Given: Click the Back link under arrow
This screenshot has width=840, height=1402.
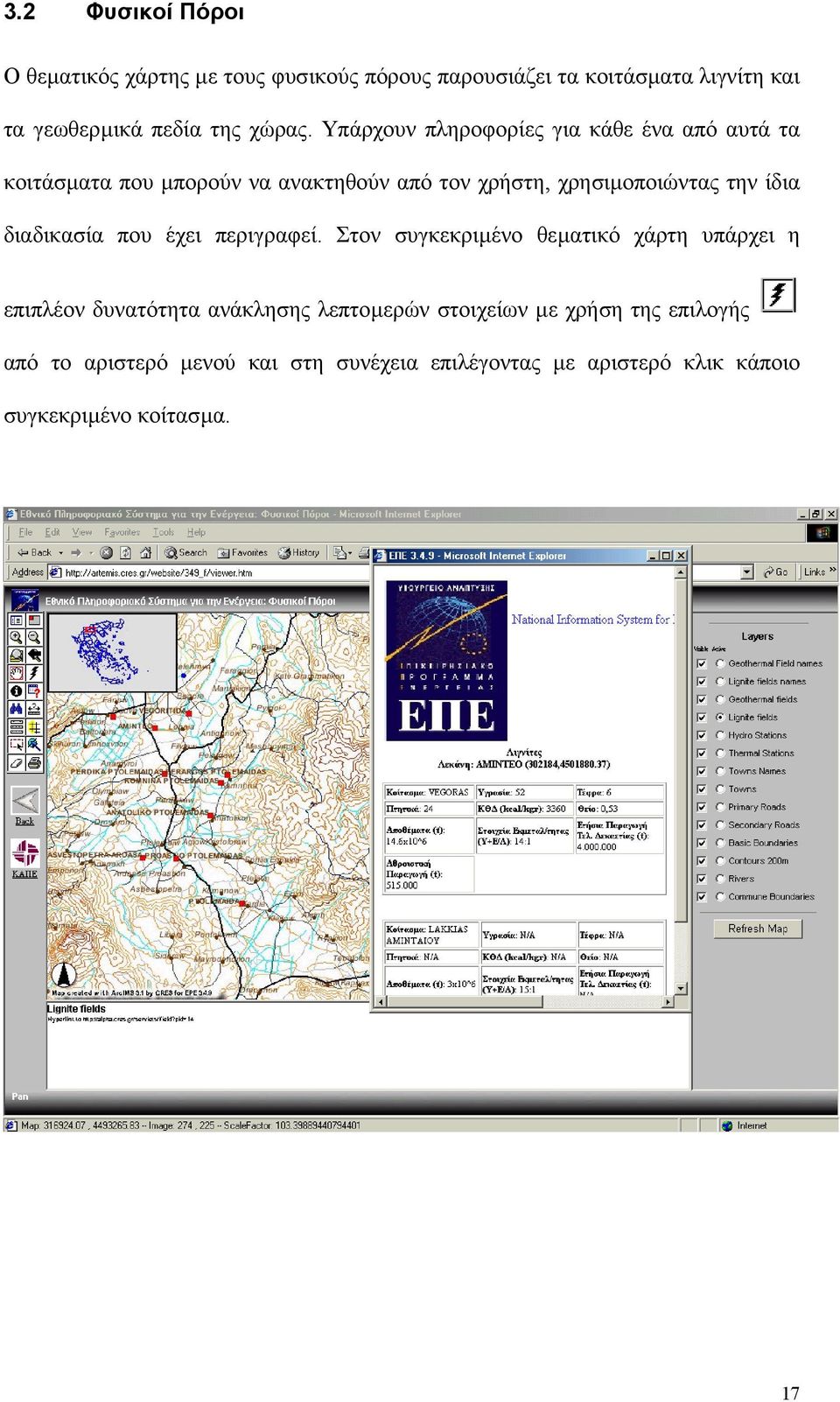Looking at the screenshot, I should coord(24,821).
